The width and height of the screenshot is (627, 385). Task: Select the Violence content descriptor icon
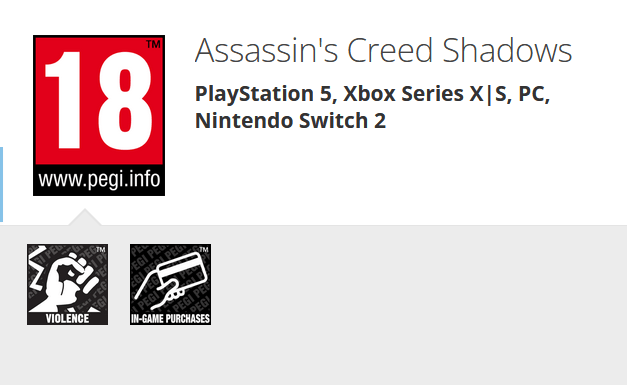coord(68,285)
